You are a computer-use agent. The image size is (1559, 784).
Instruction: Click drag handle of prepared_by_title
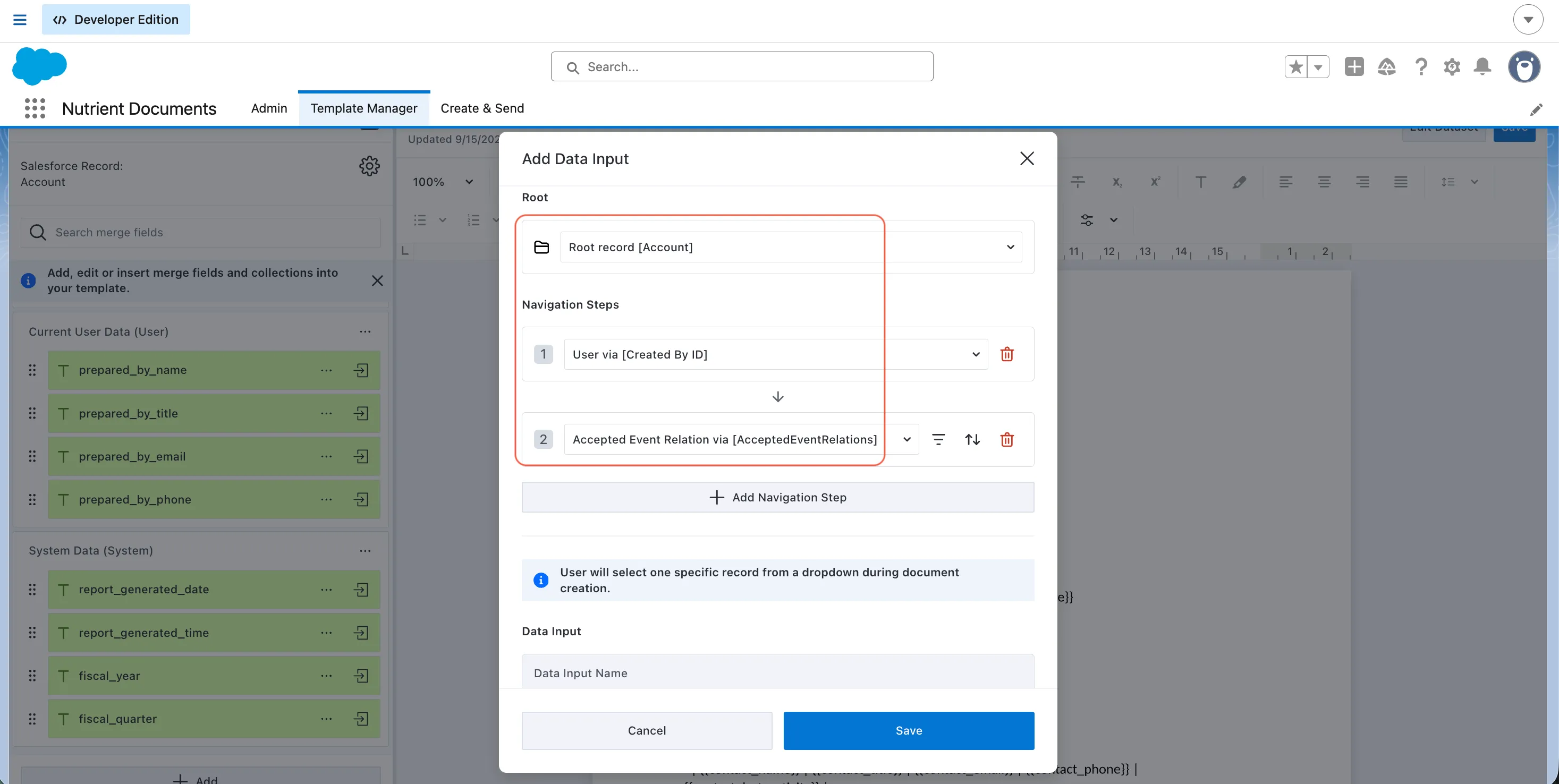pos(32,413)
